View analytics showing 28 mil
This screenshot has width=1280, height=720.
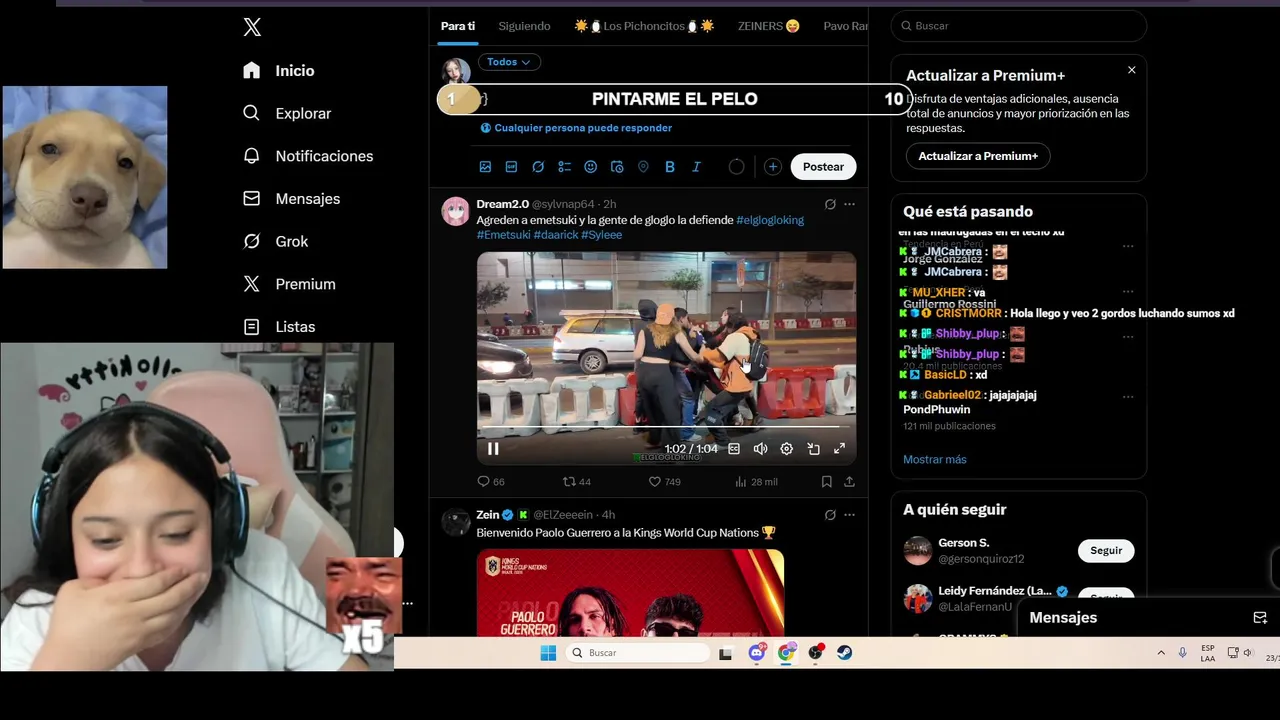pyautogui.click(x=756, y=482)
